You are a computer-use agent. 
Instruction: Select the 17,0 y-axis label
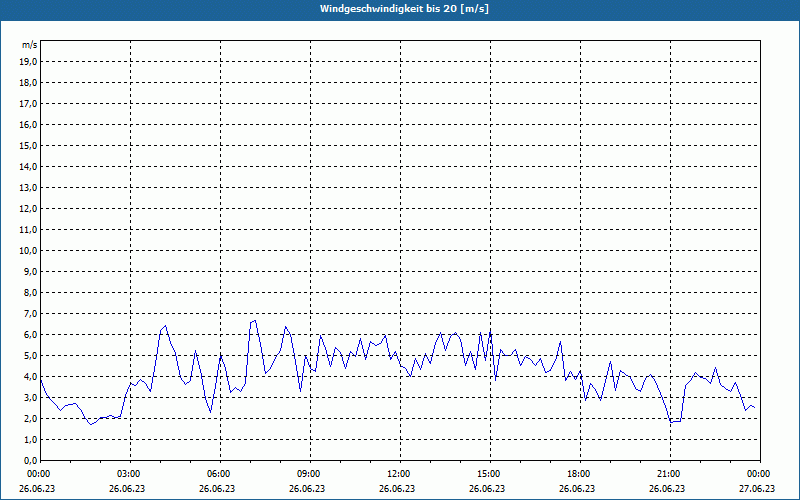pos(29,104)
